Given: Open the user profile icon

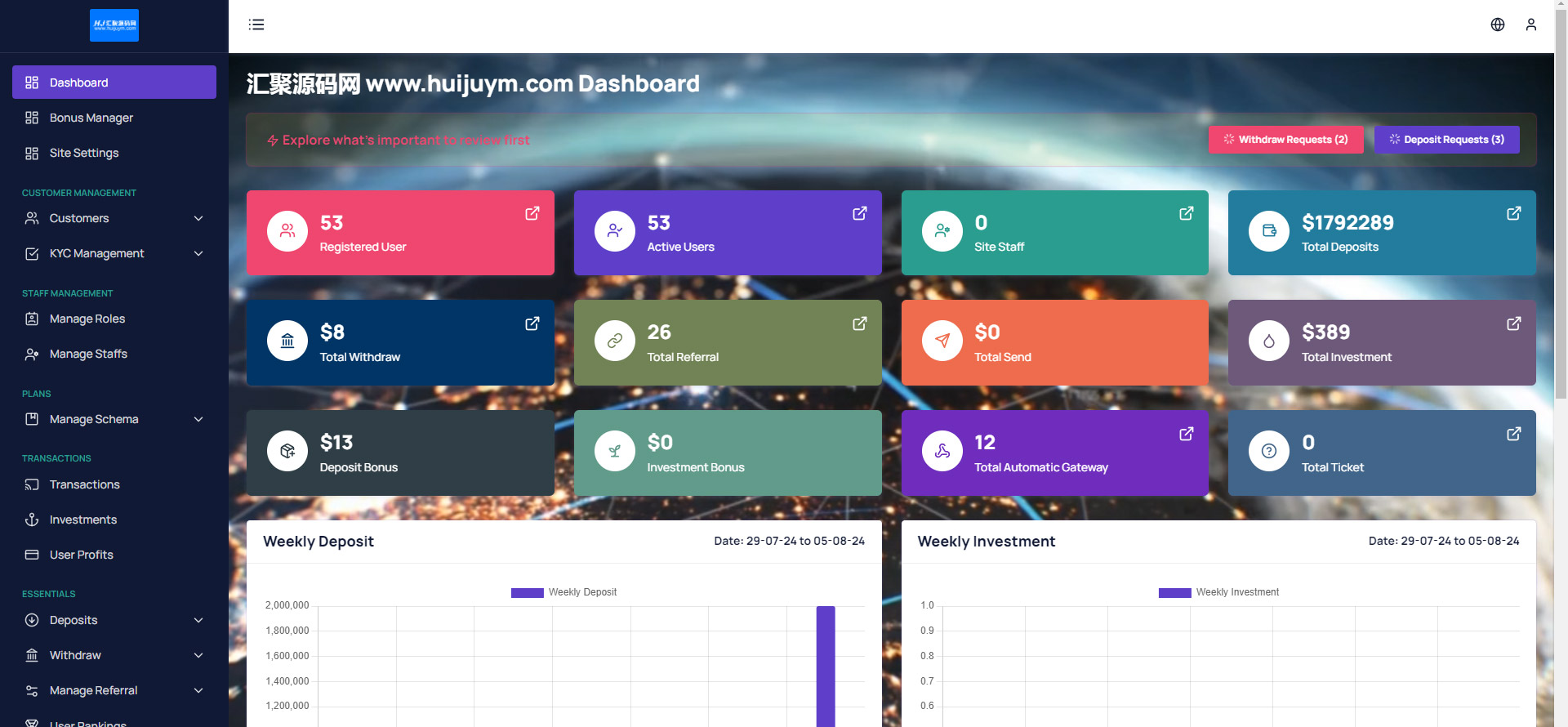Looking at the screenshot, I should pos(1531,25).
